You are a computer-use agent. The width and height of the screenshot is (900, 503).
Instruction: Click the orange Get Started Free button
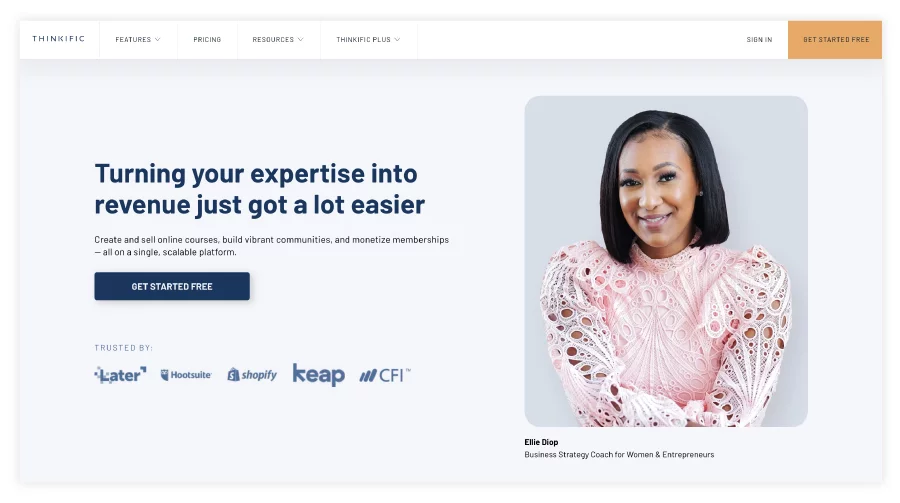(835, 40)
